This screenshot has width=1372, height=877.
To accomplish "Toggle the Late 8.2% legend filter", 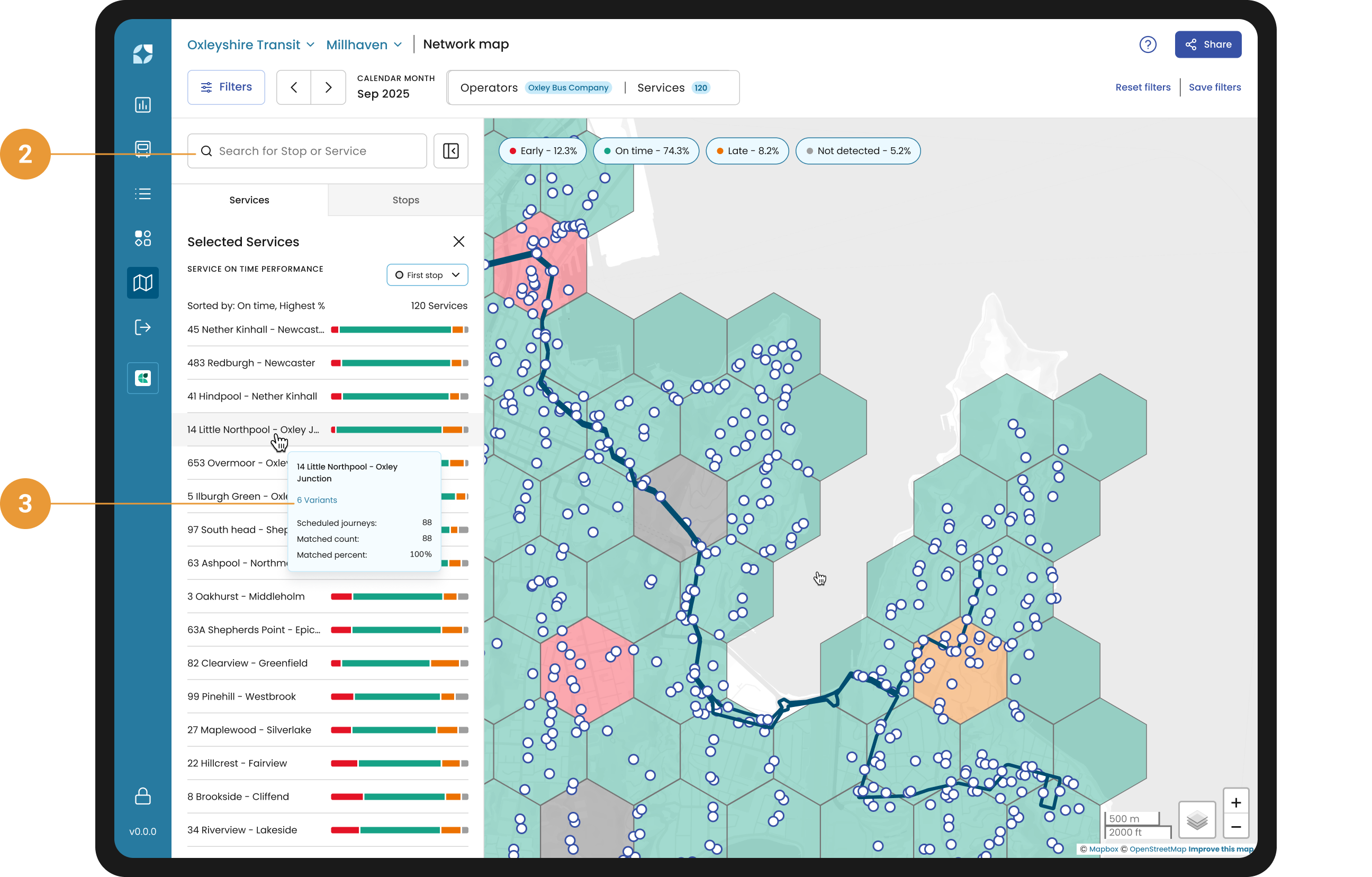I will coord(747,151).
